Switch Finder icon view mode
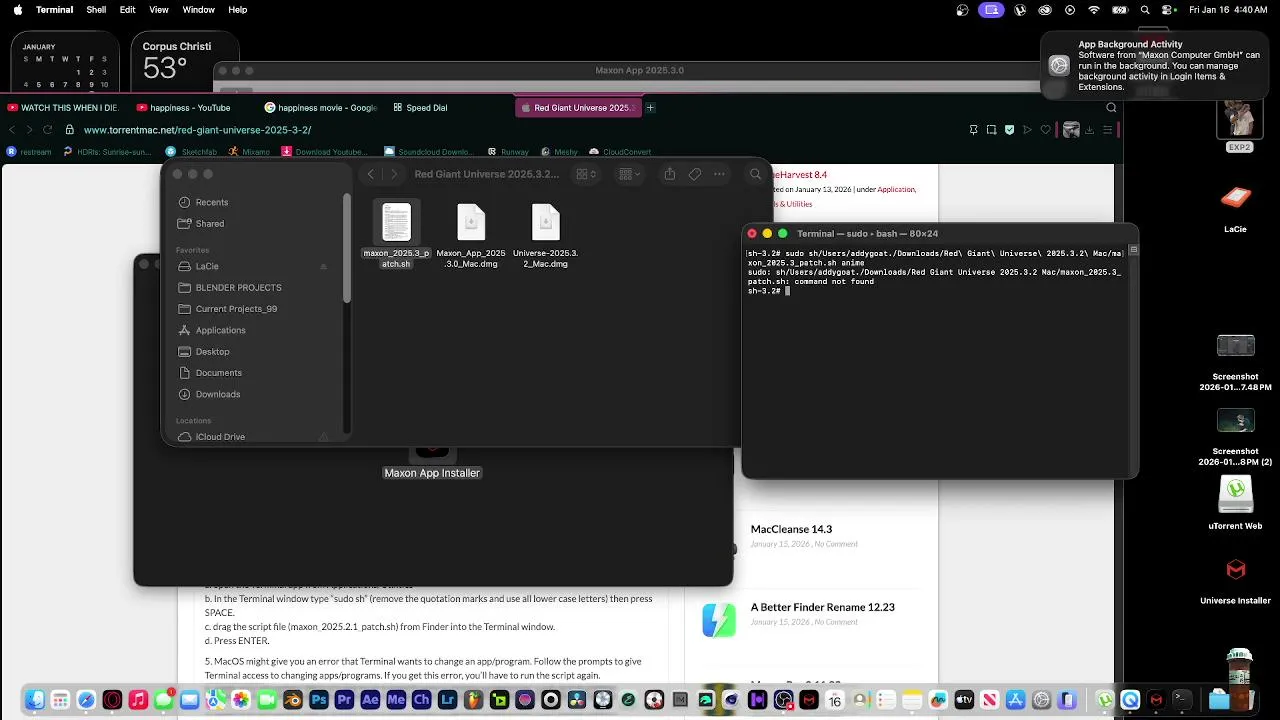This screenshot has height=720, width=1280. [x=586, y=174]
